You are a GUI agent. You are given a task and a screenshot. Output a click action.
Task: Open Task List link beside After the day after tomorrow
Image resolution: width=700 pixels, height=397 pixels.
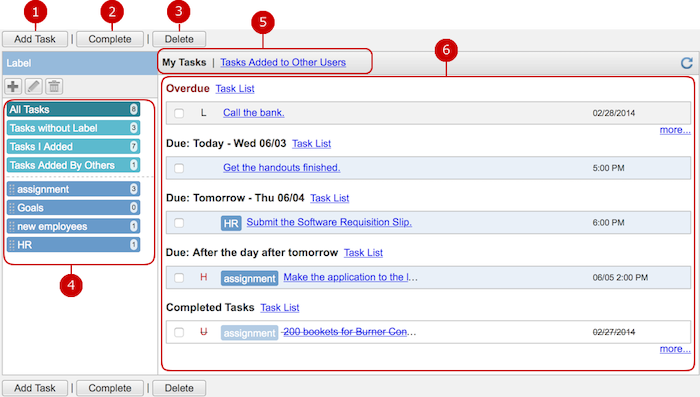[363, 253]
